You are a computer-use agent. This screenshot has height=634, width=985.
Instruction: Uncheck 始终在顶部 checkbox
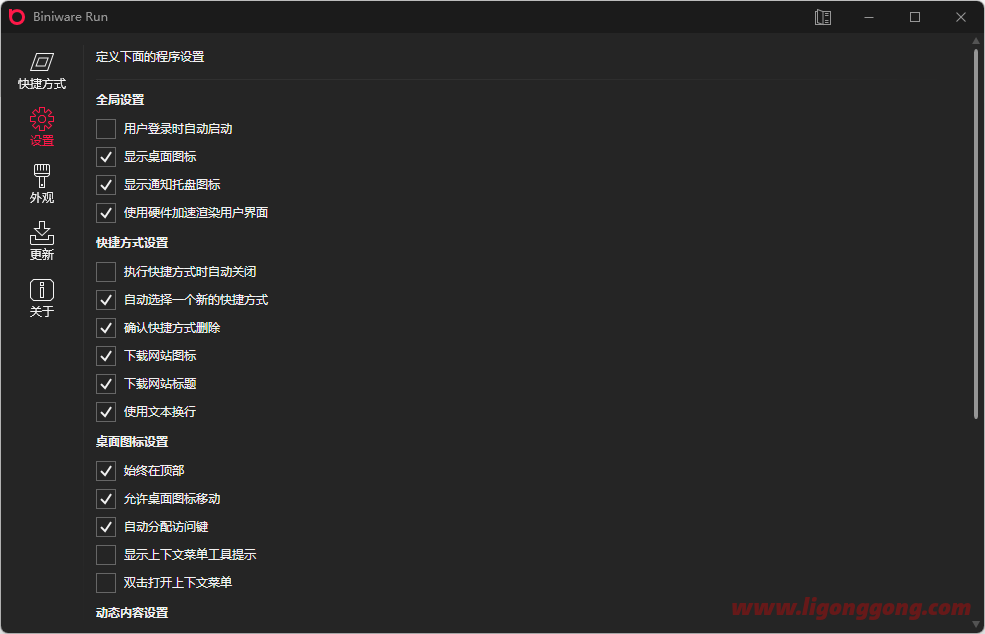[106, 471]
